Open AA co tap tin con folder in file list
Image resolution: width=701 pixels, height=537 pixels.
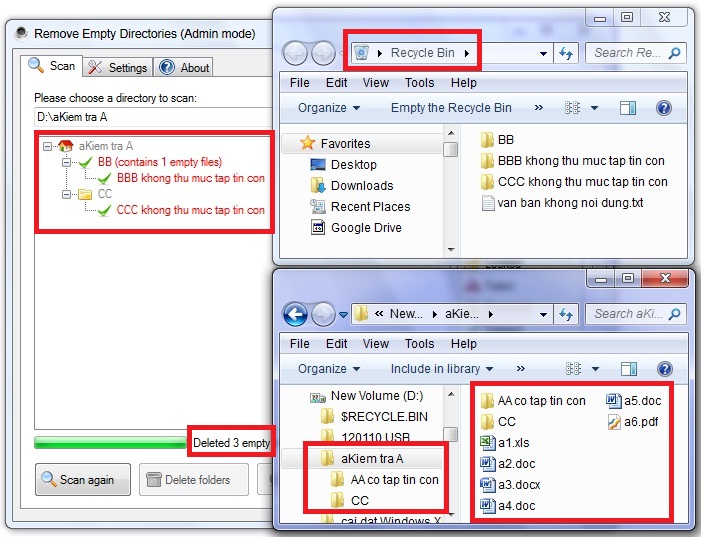point(533,401)
